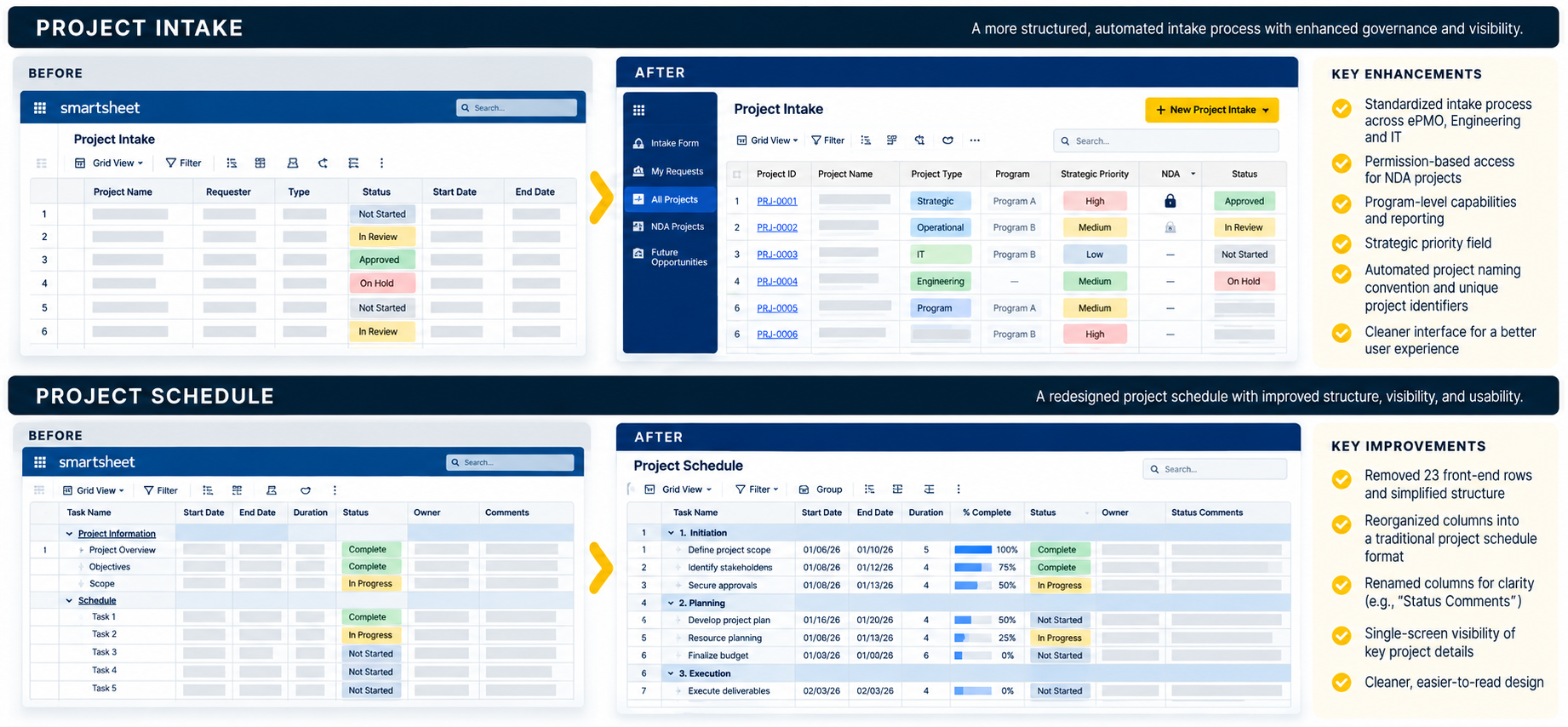
Task: Click the Future Opportunities icon in After sidebar
Action: [x=638, y=253]
